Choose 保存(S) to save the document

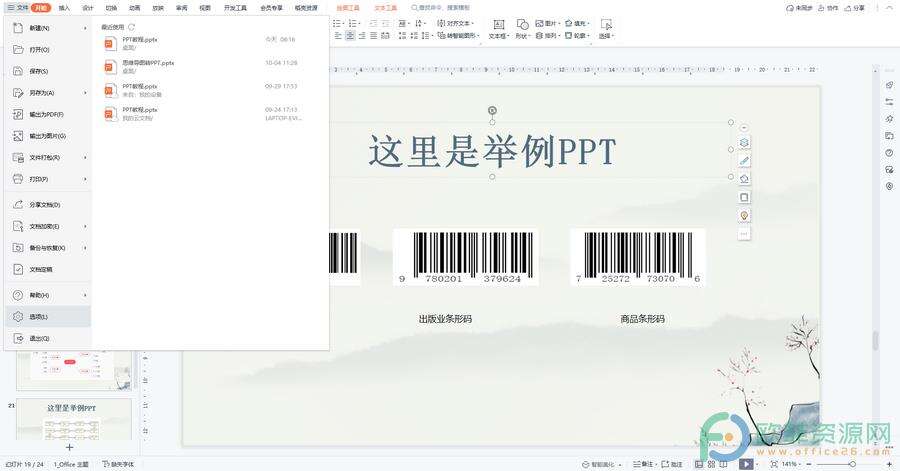tap(47, 71)
